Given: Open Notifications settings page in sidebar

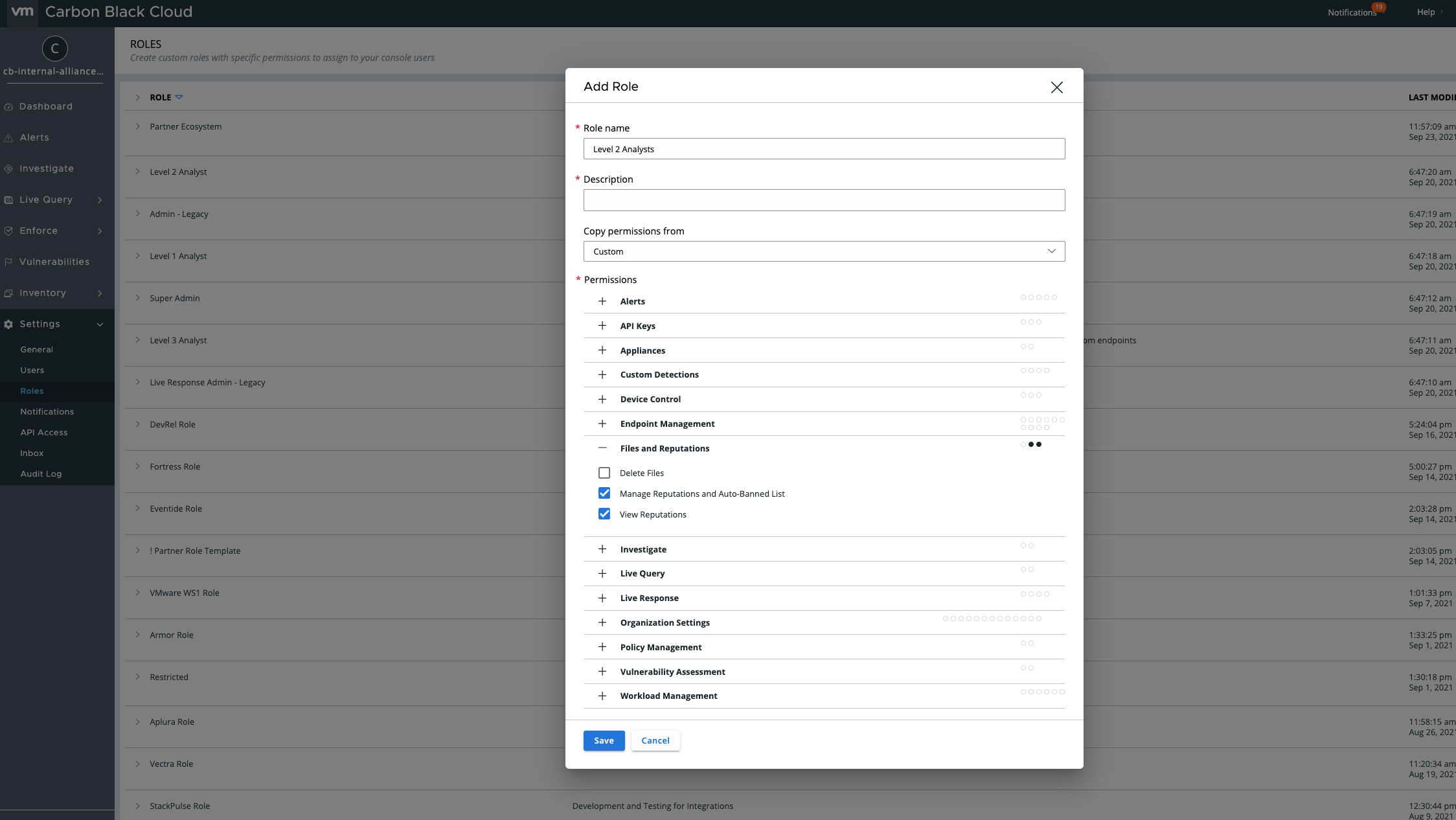Looking at the screenshot, I should click(47, 412).
